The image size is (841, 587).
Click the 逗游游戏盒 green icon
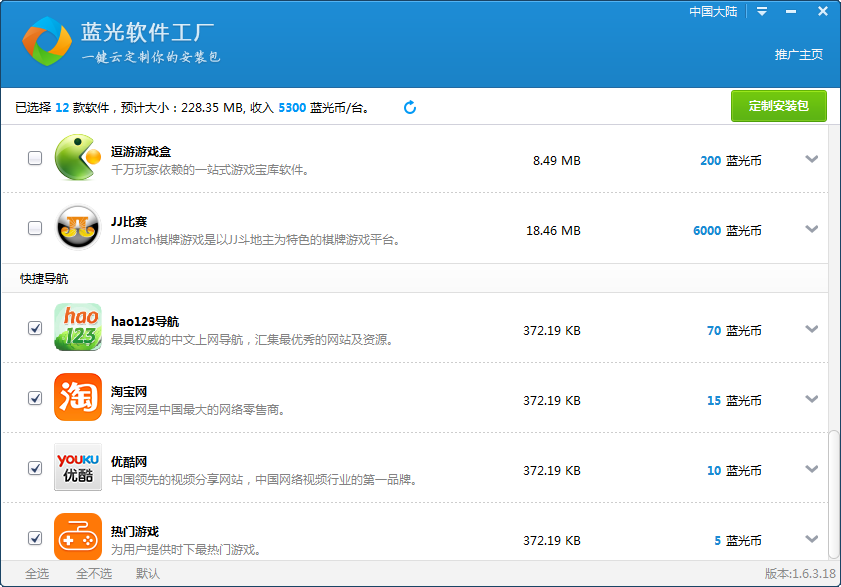tap(77, 158)
